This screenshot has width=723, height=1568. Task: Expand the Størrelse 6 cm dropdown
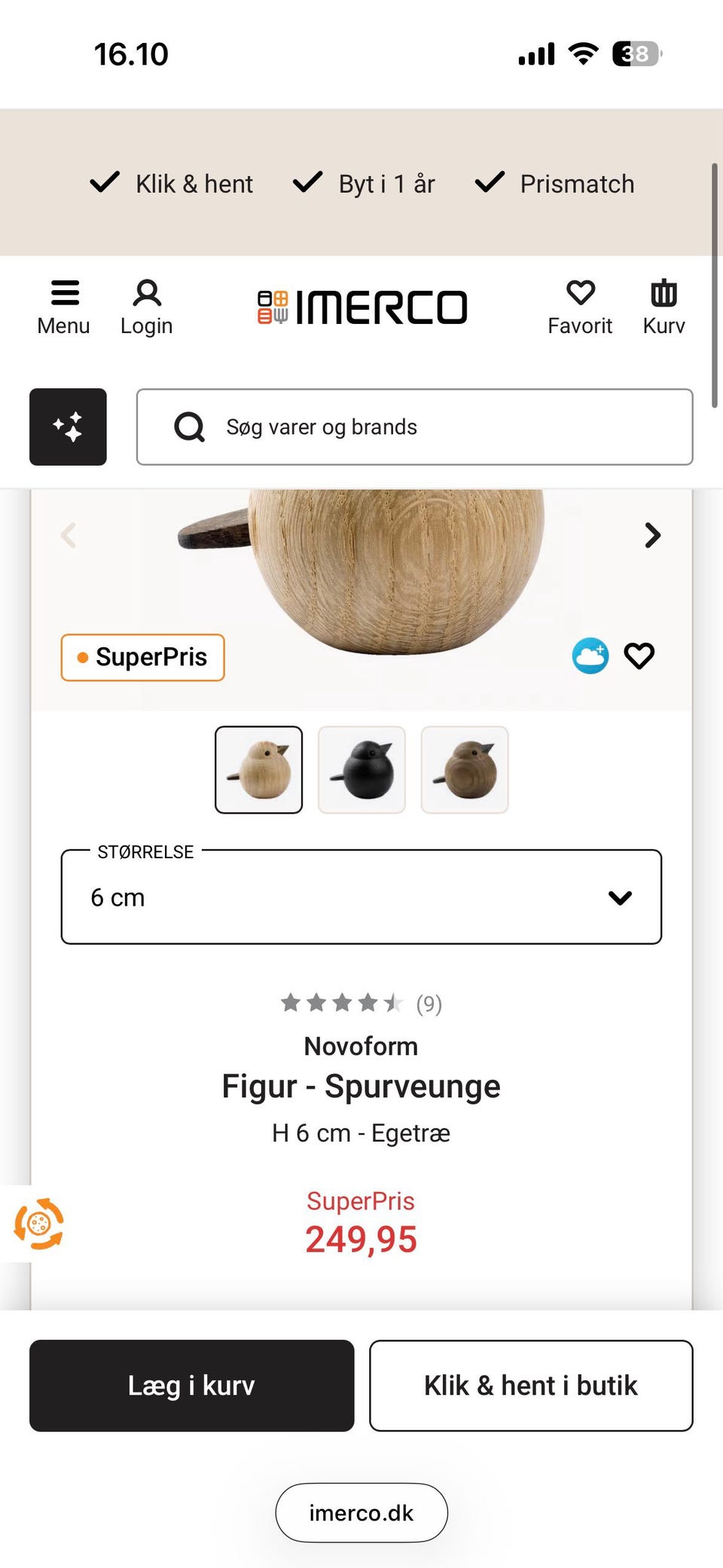click(x=361, y=897)
